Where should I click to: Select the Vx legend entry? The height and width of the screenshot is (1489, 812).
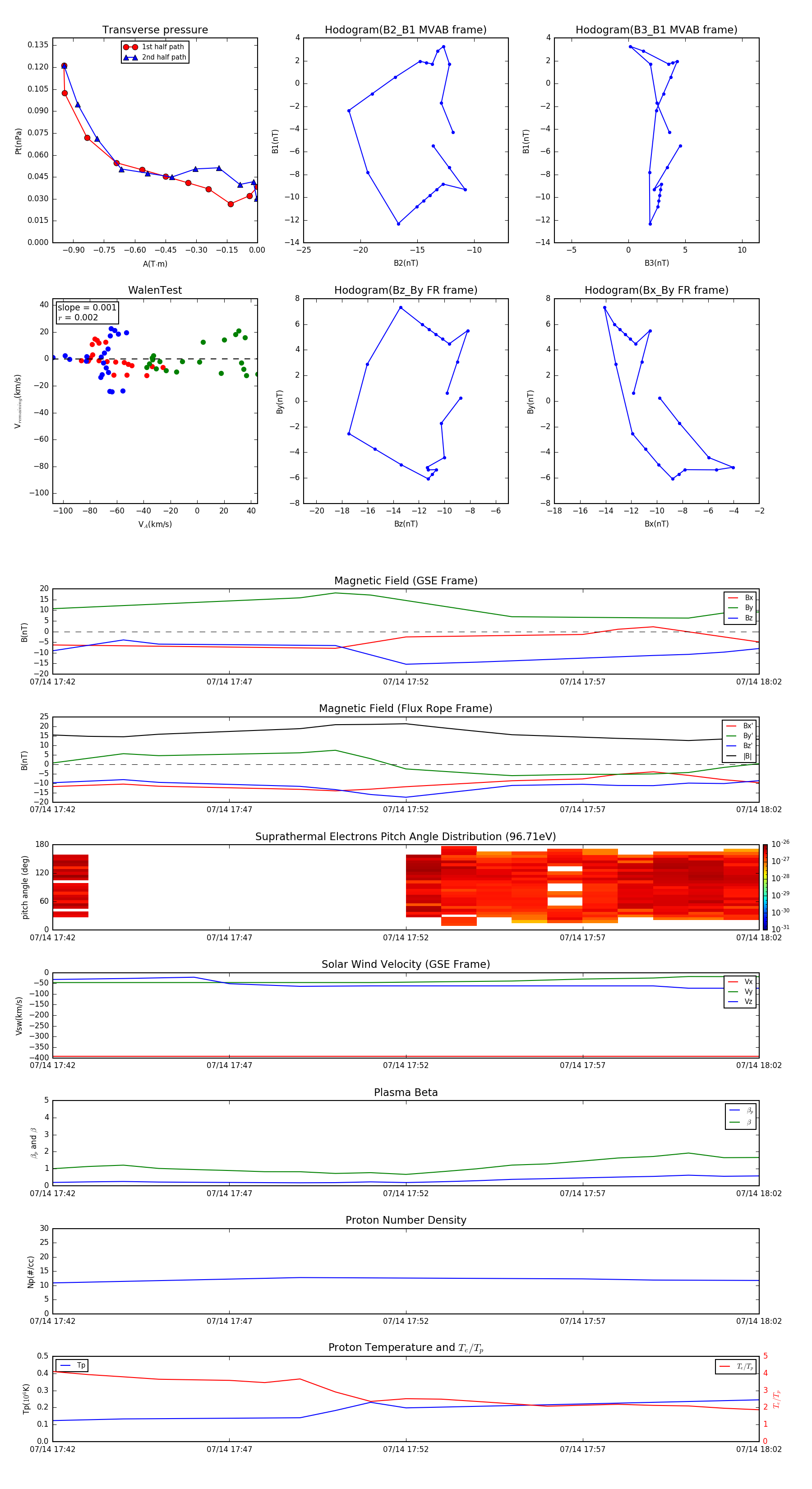(x=740, y=981)
